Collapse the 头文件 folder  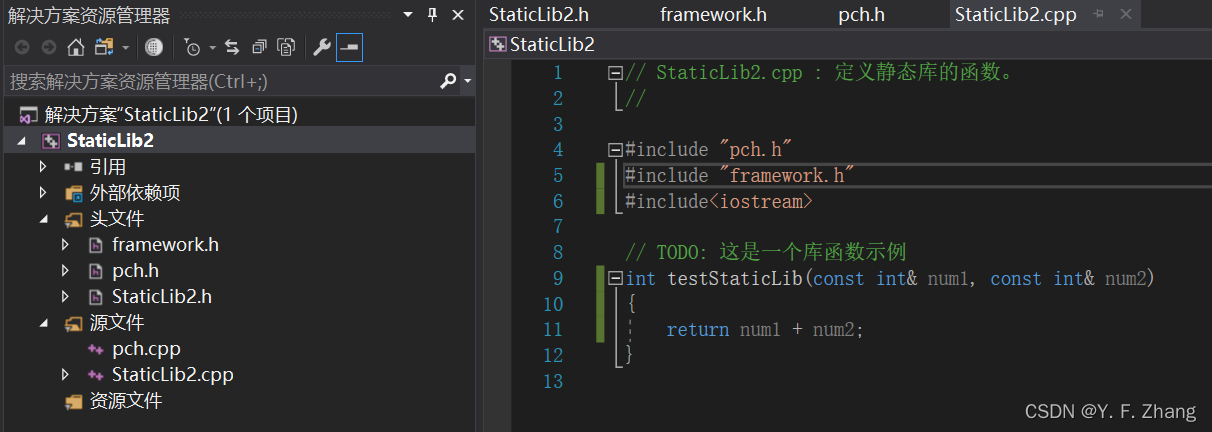click(43, 219)
